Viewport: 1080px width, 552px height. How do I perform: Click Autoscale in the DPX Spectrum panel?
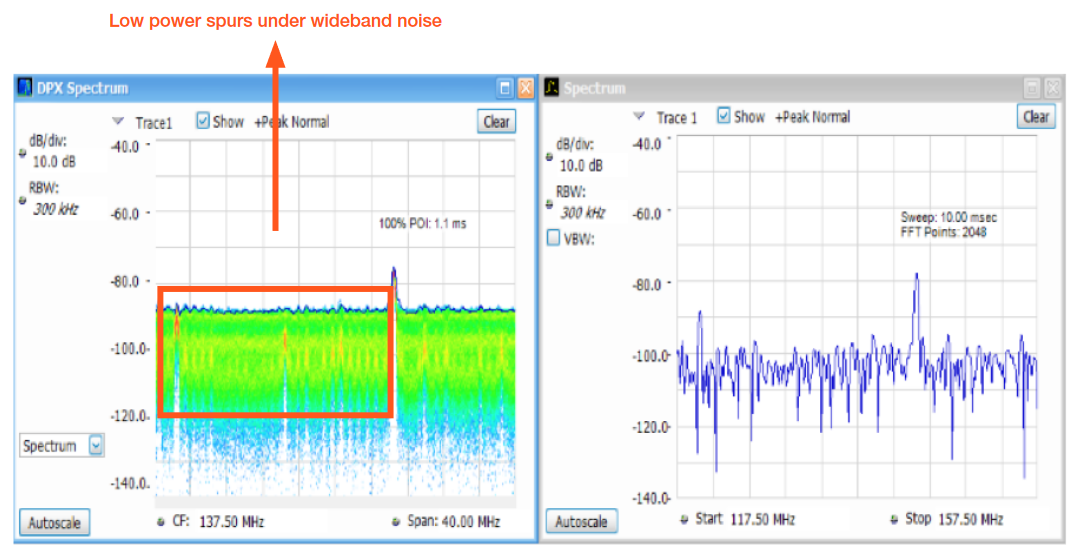click(54, 522)
